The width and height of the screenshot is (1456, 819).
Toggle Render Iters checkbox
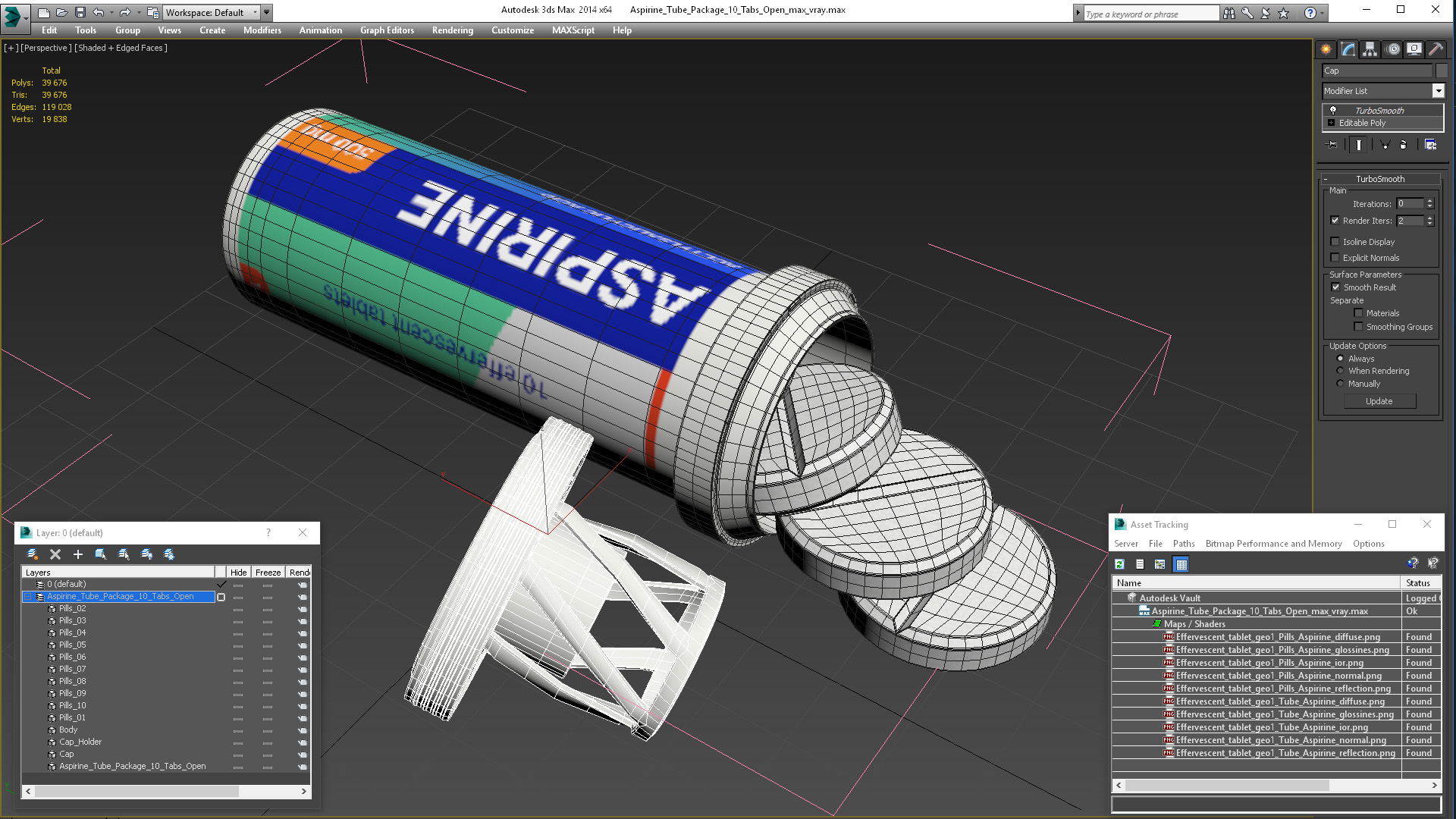tap(1335, 221)
